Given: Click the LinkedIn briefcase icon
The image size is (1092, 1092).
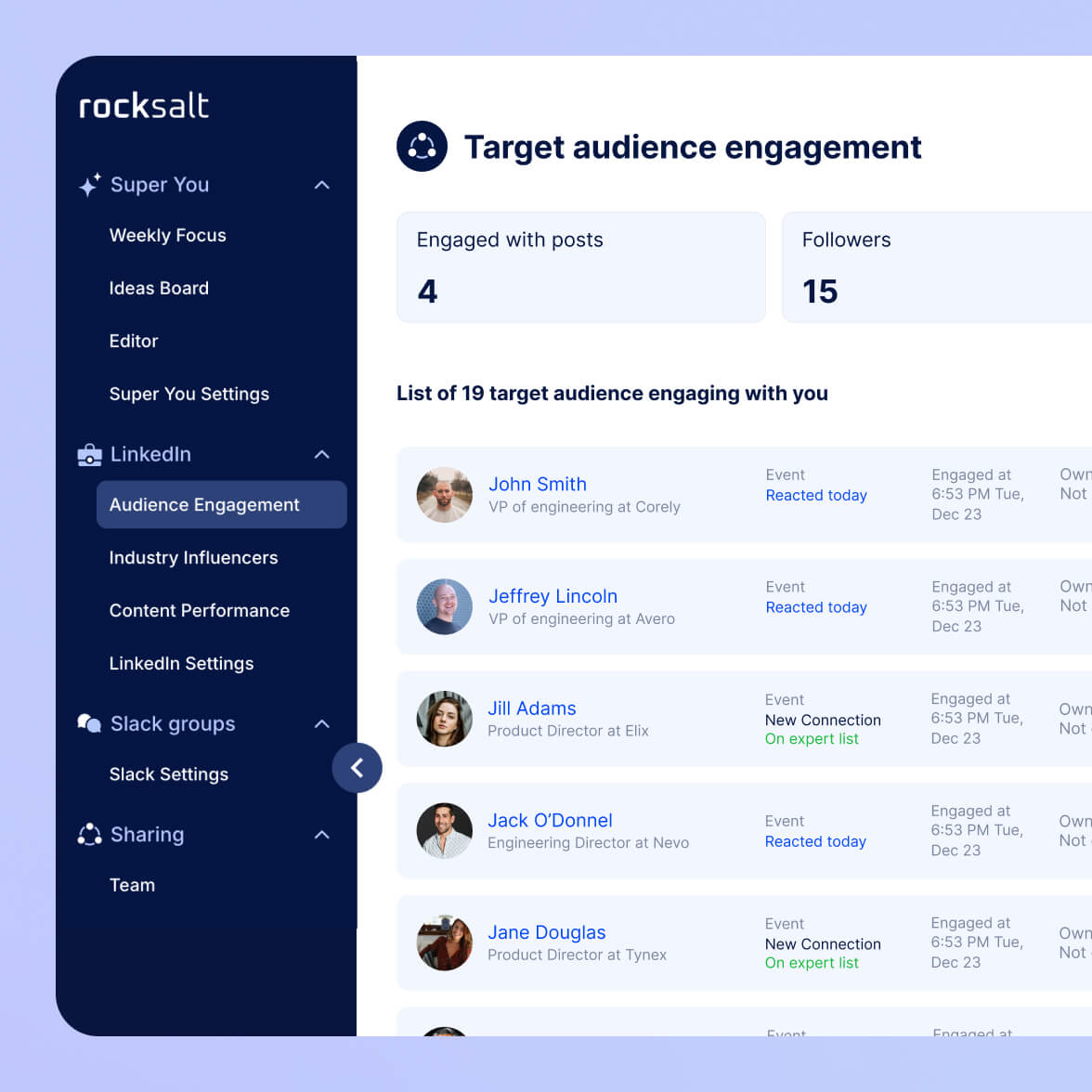Looking at the screenshot, I should 89,455.
